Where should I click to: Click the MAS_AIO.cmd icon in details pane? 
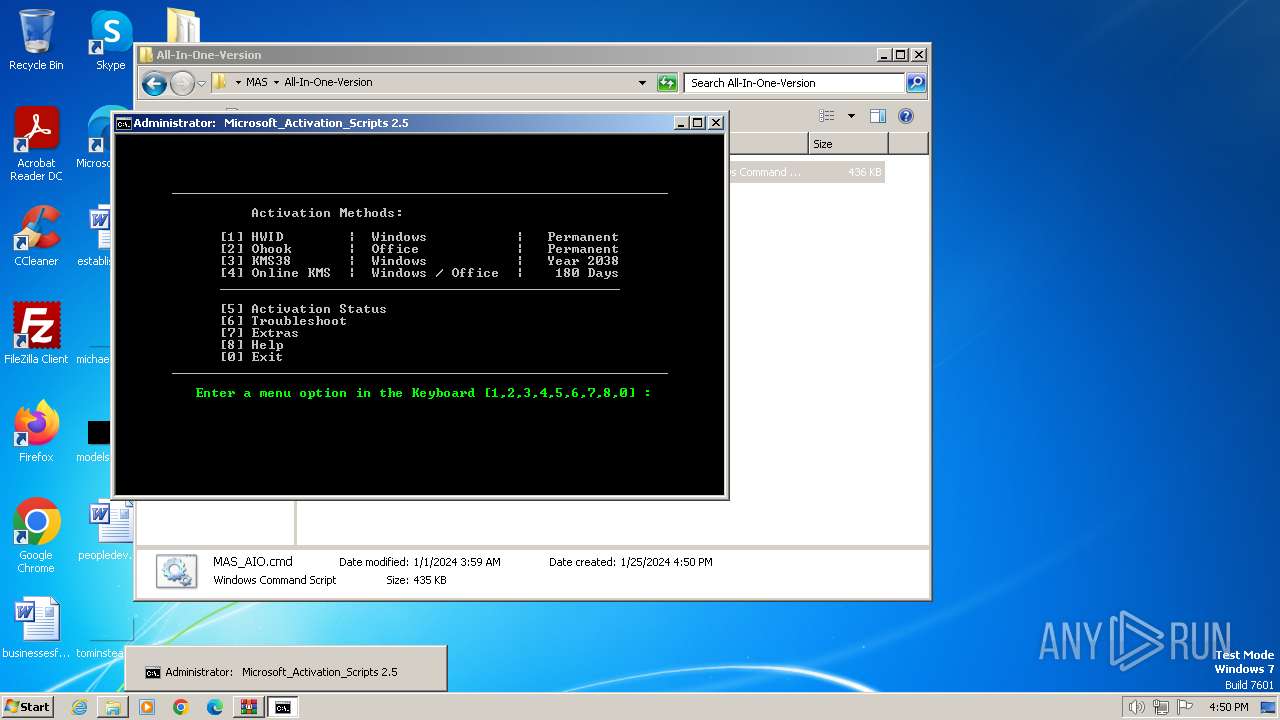pyautogui.click(x=177, y=571)
